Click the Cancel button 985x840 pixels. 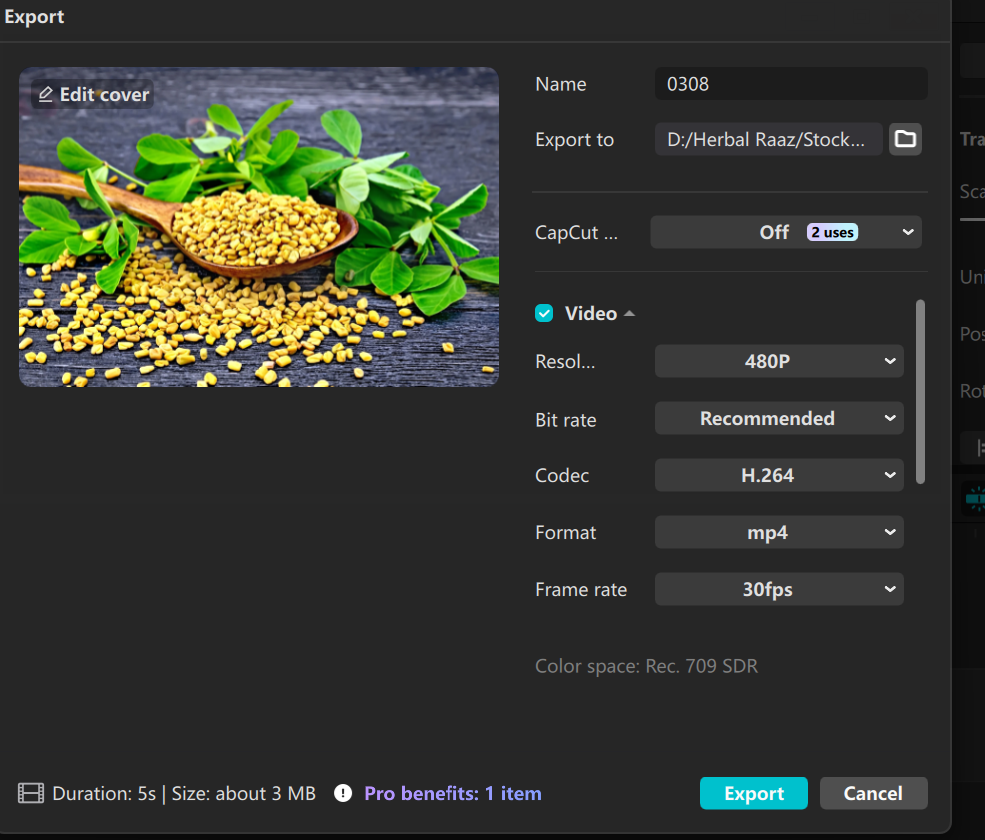(x=873, y=793)
